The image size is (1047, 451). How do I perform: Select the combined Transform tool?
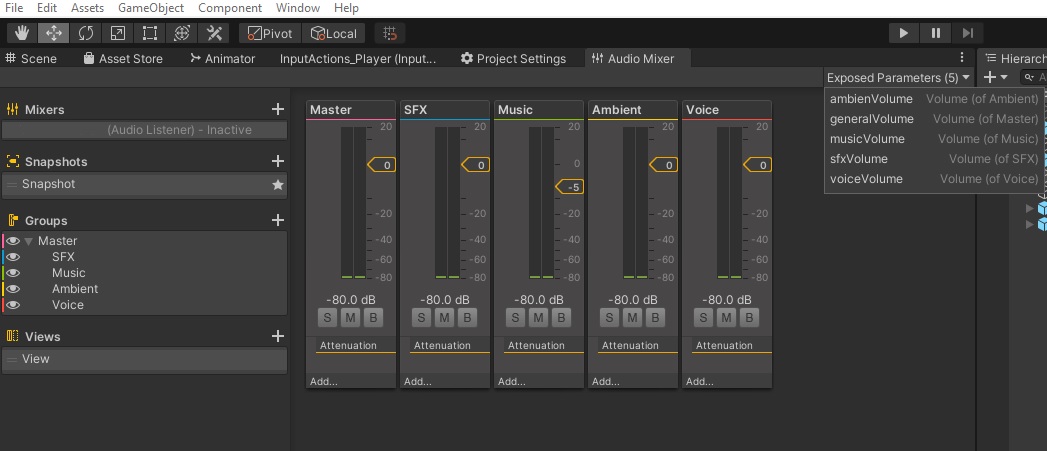(x=182, y=33)
